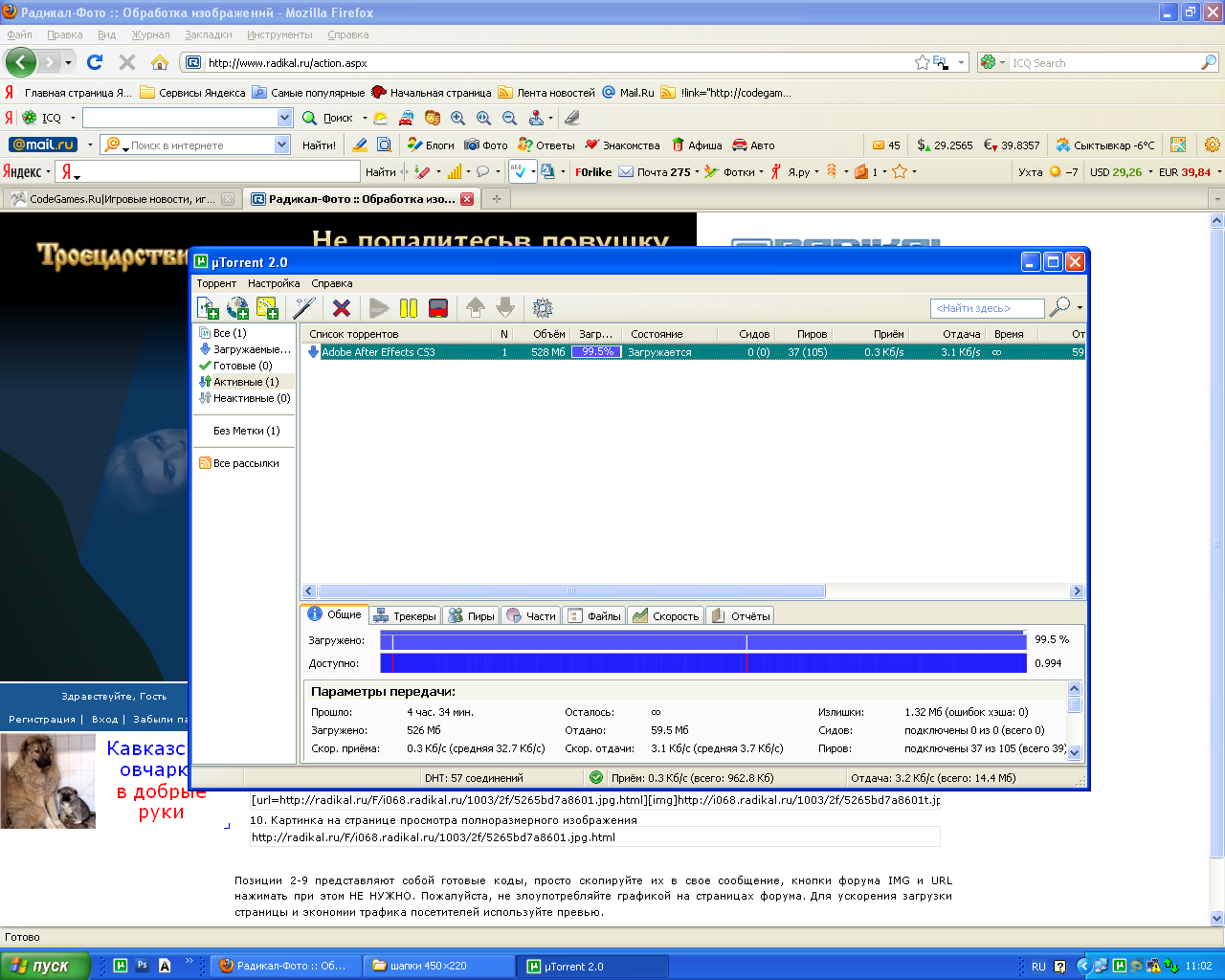Sort by 'Приём' column header

coord(870,334)
